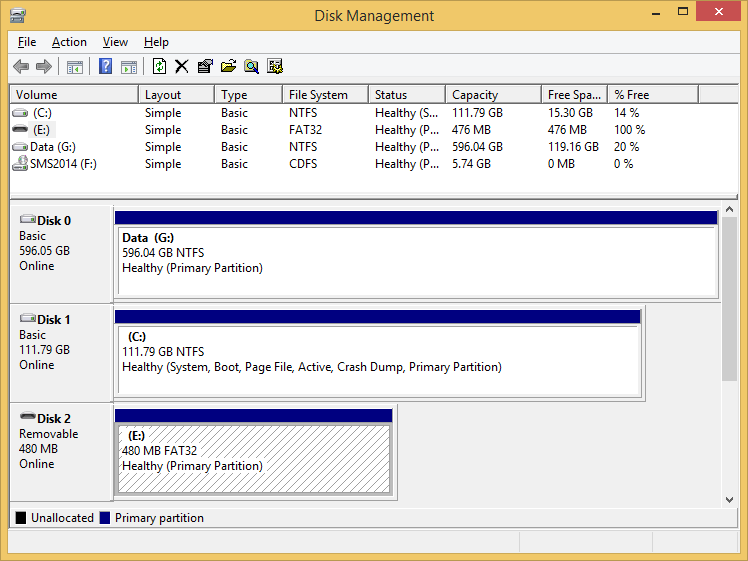Click the 5.74 GB capacity cell
This screenshot has width=748, height=561.
pyautogui.click(x=471, y=164)
